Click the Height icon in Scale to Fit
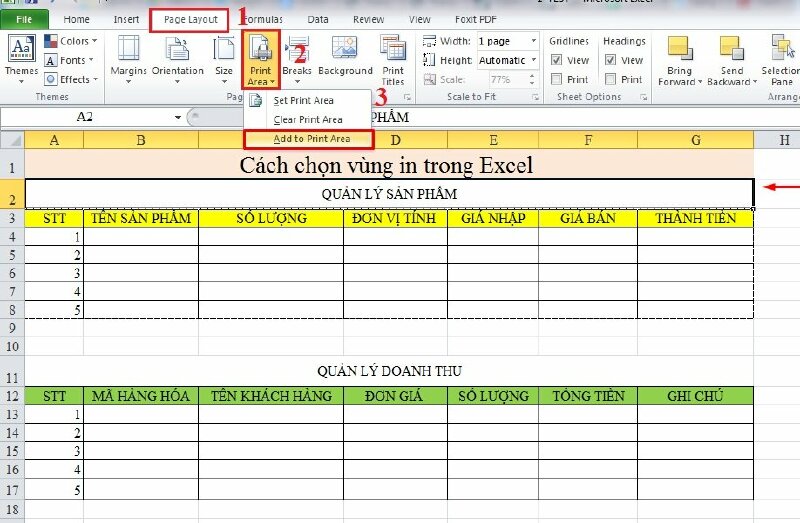 (430, 60)
